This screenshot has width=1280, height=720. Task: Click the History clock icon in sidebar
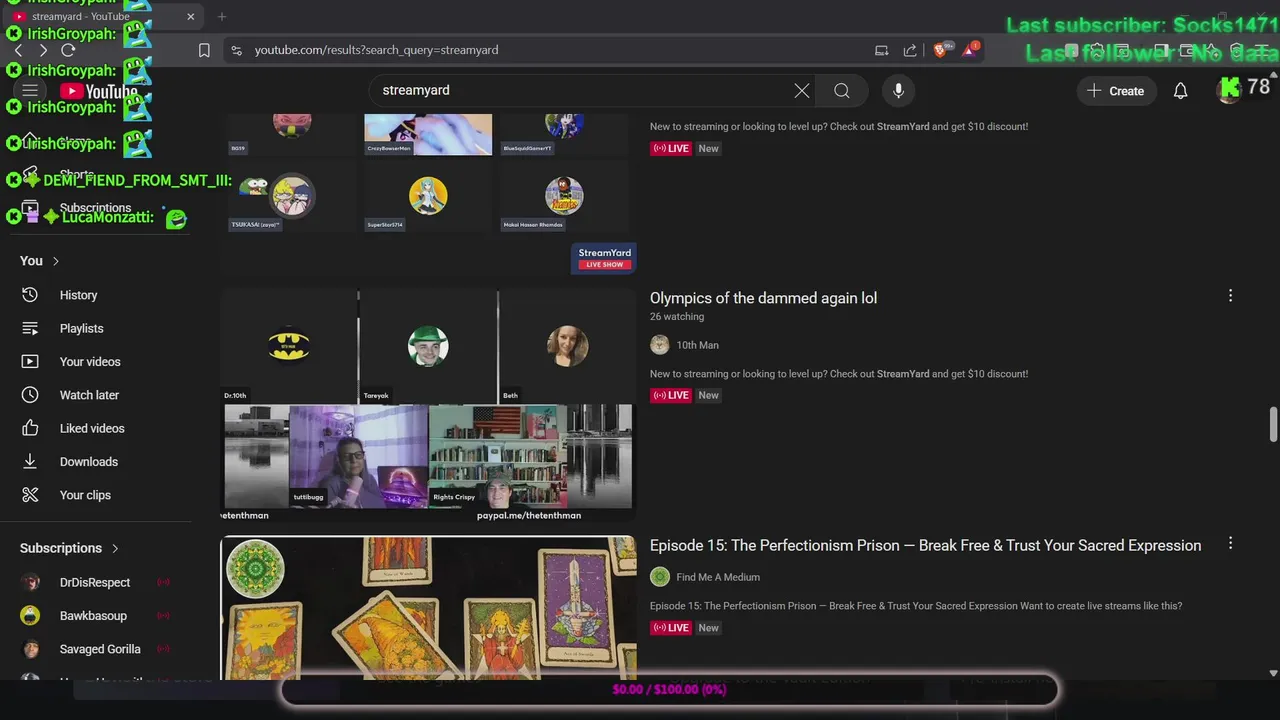[30, 295]
